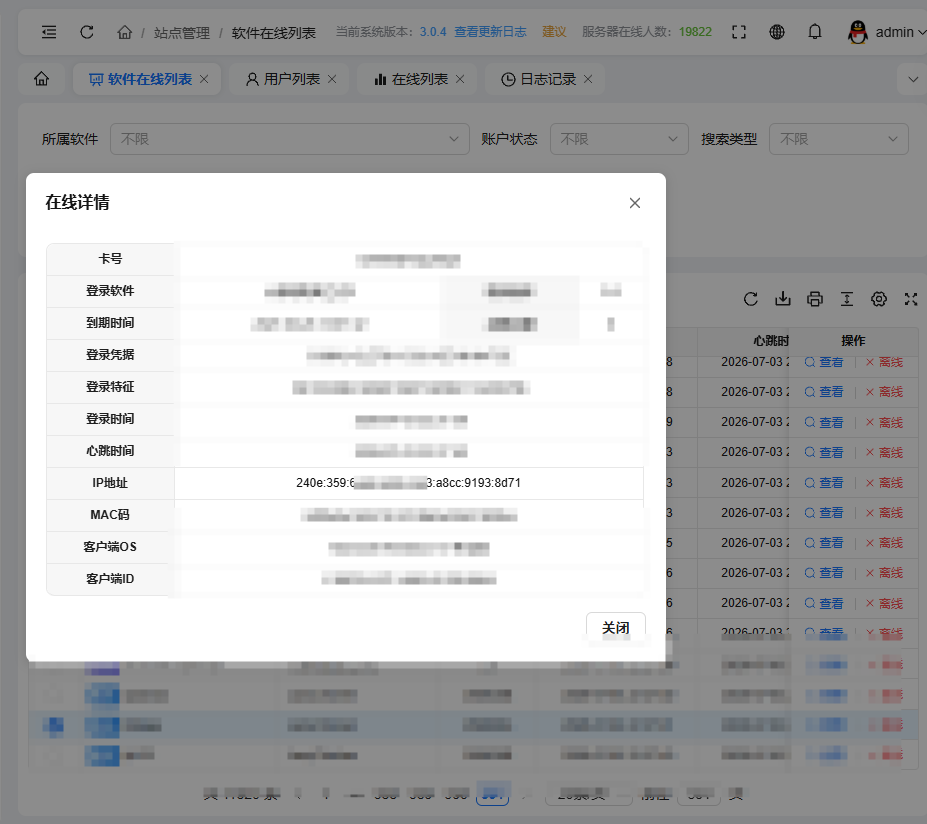927x824 pixels.
Task: Refresh table data icon in toolbar
Action: click(751, 299)
